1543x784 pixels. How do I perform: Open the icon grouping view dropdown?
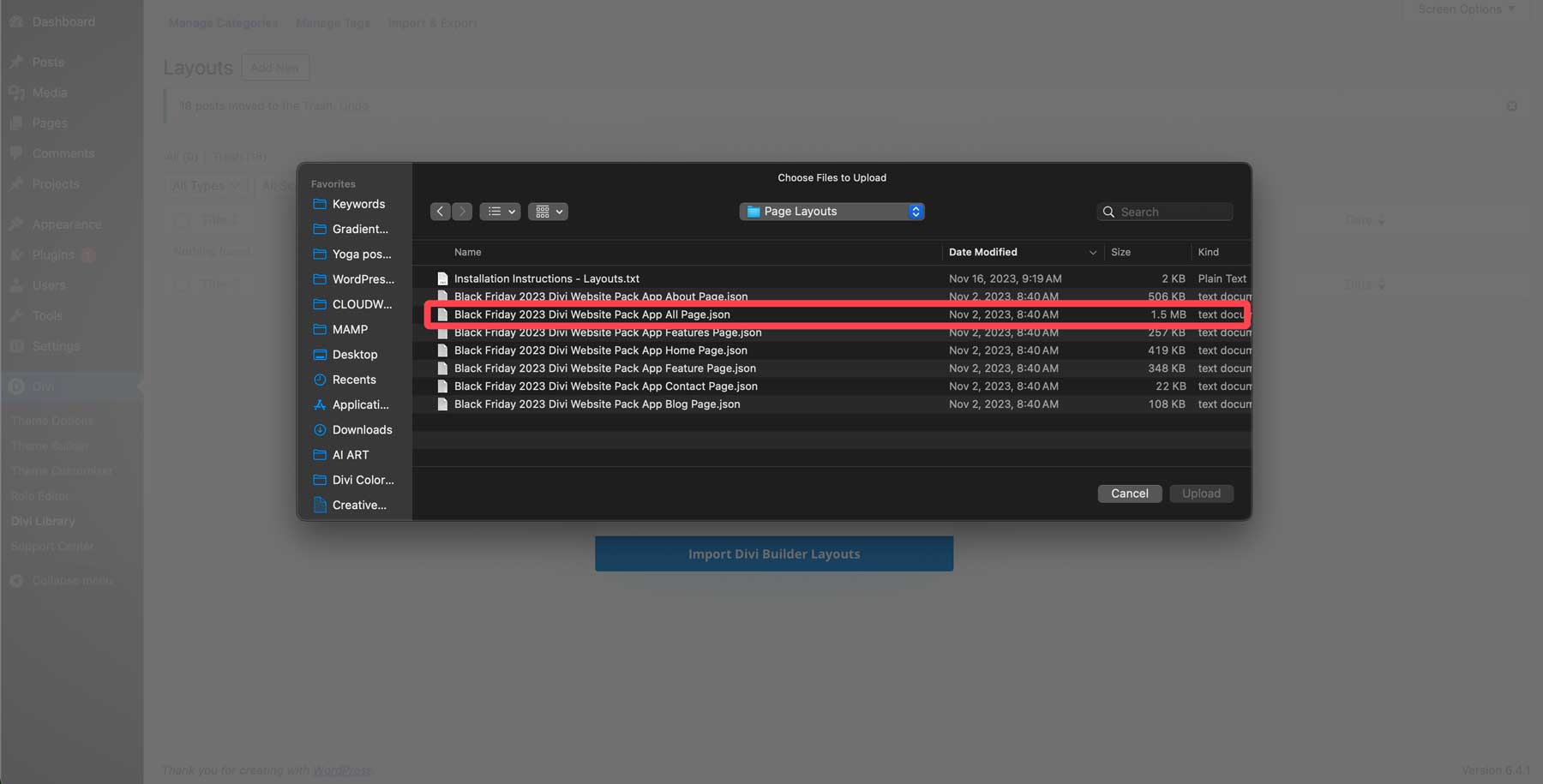point(549,212)
